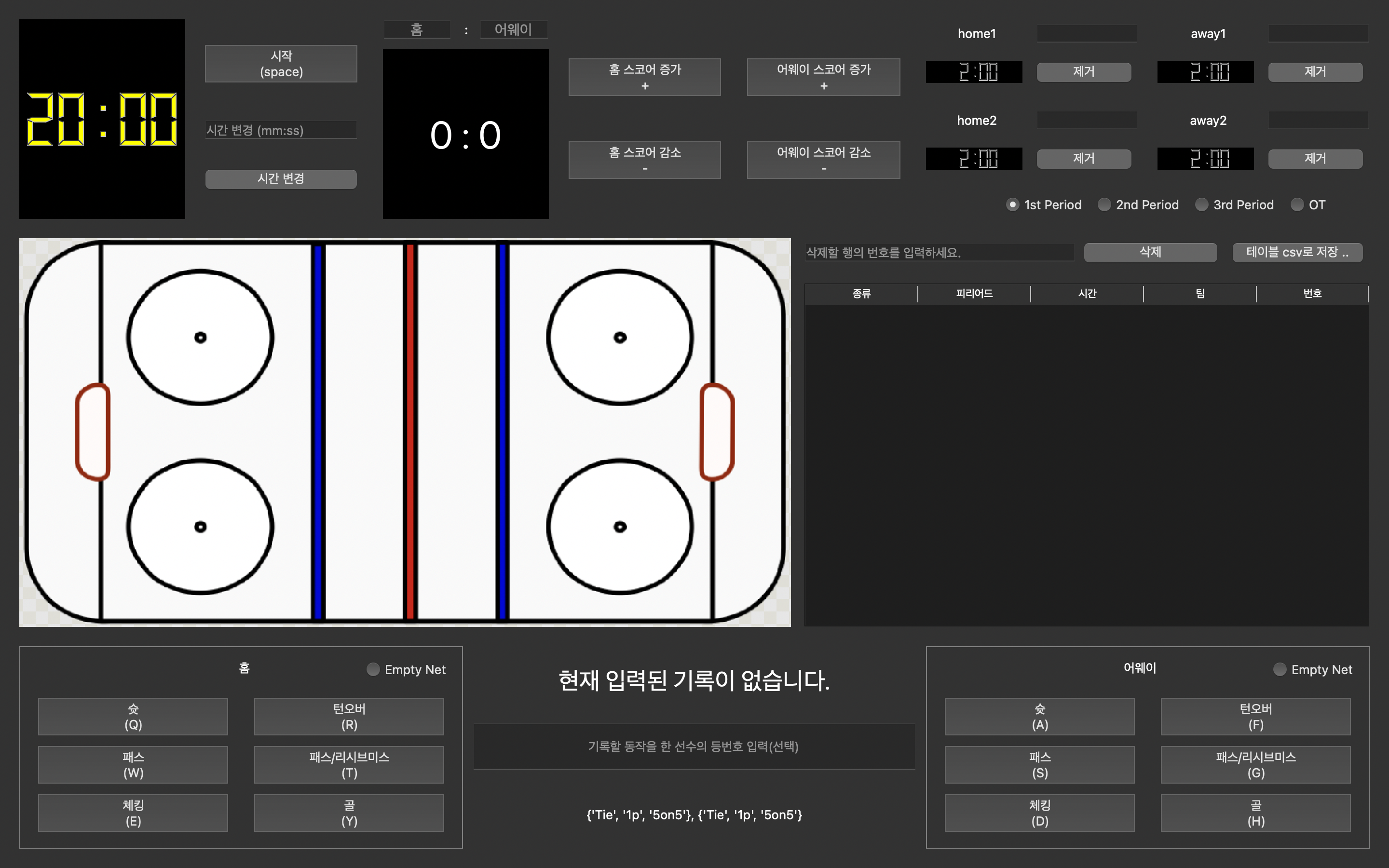Increase the home score with 홈 스코어 증가
The width and height of the screenshot is (1389, 868).
click(x=644, y=76)
